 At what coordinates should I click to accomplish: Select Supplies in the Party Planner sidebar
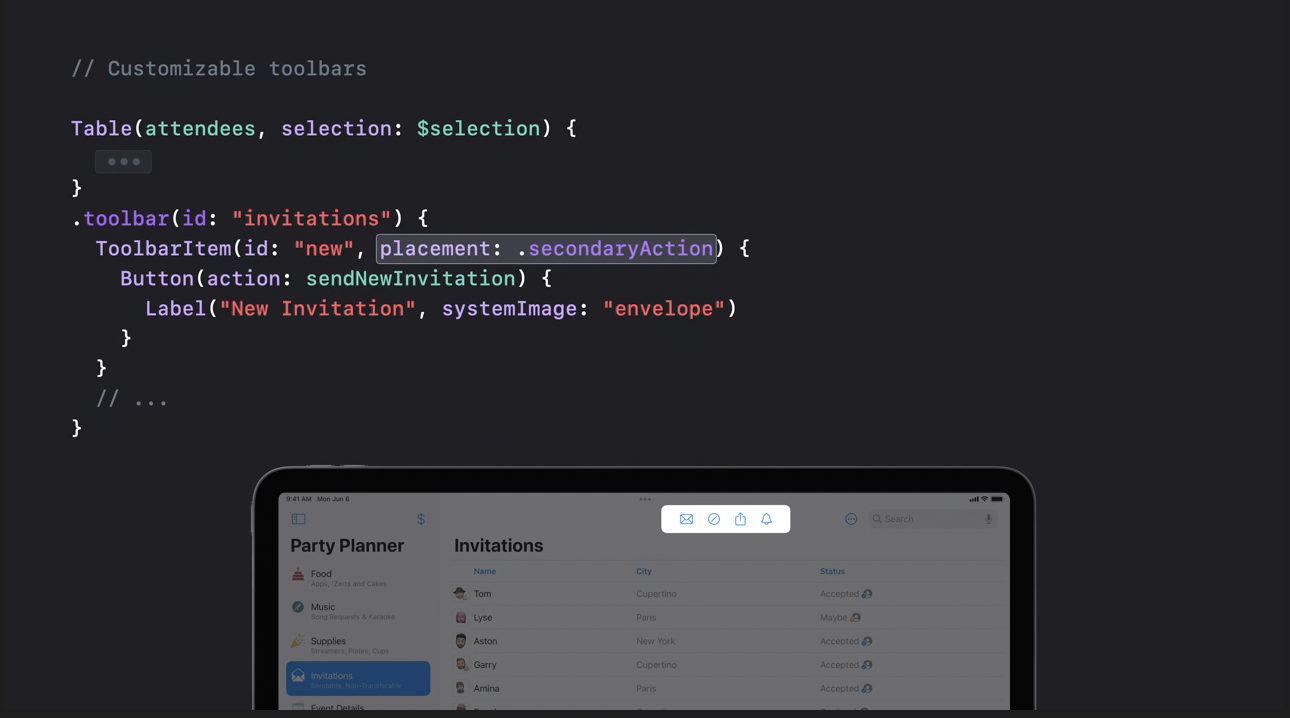point(358,644)
